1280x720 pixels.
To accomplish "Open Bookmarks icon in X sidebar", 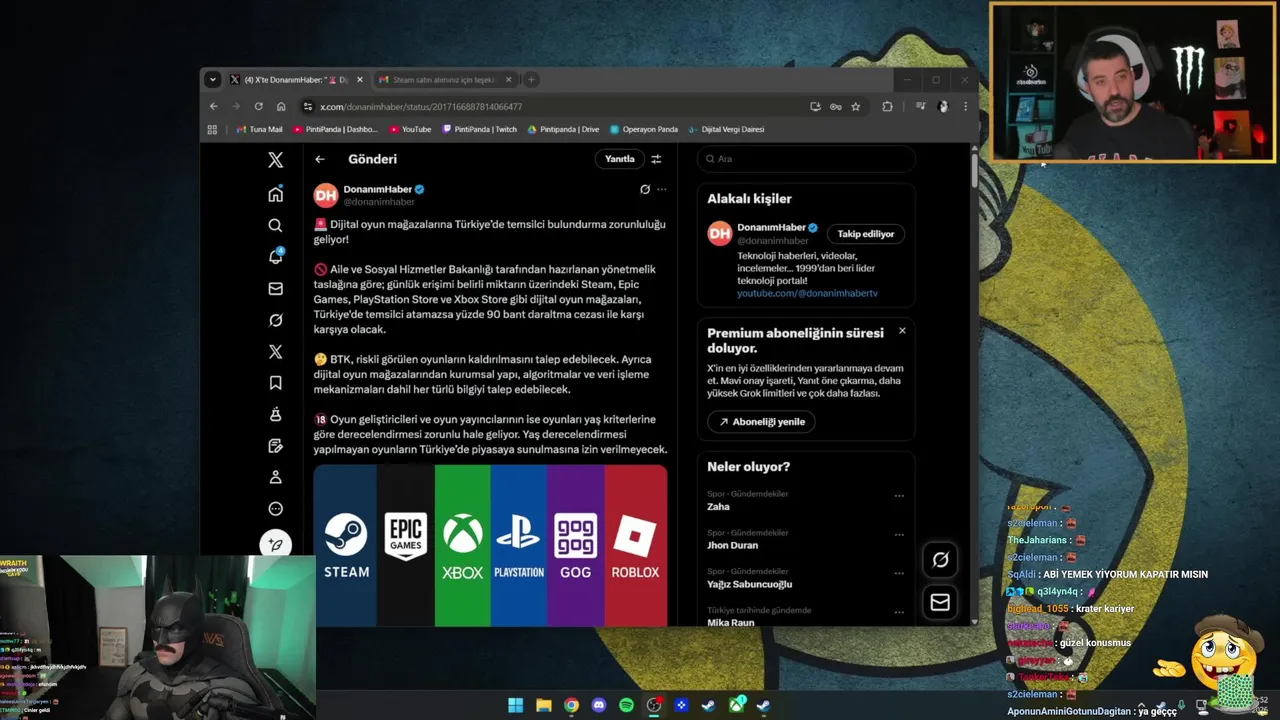I will [276, 383].
